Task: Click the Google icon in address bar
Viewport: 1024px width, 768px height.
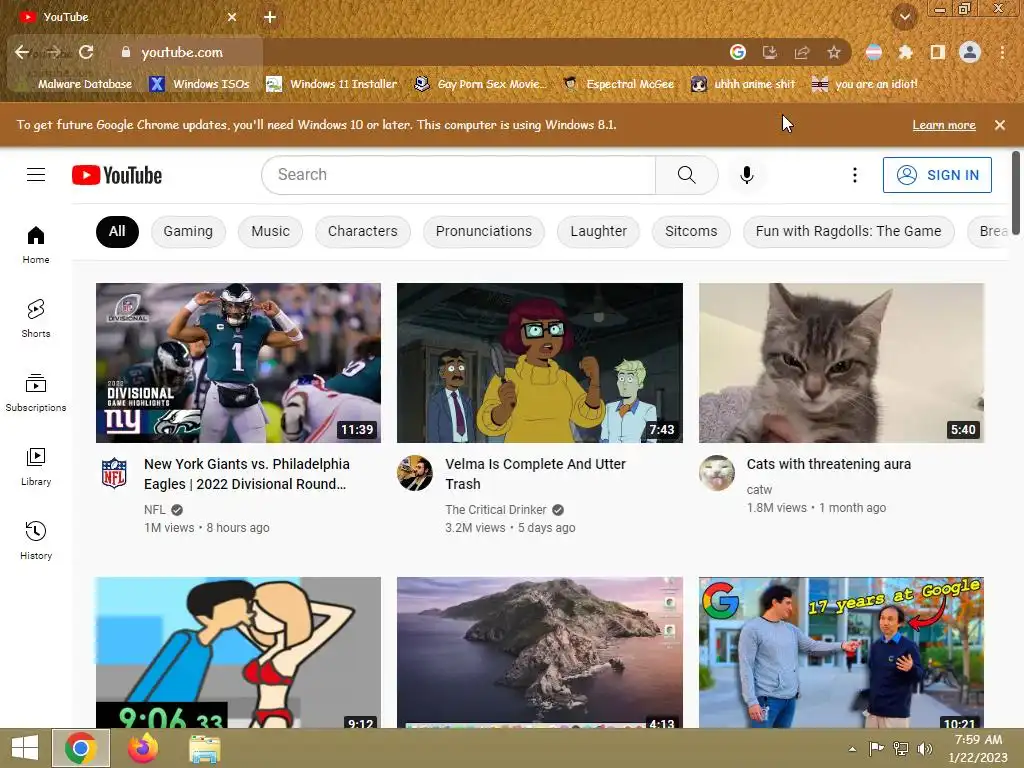Action: click(738, 52)
